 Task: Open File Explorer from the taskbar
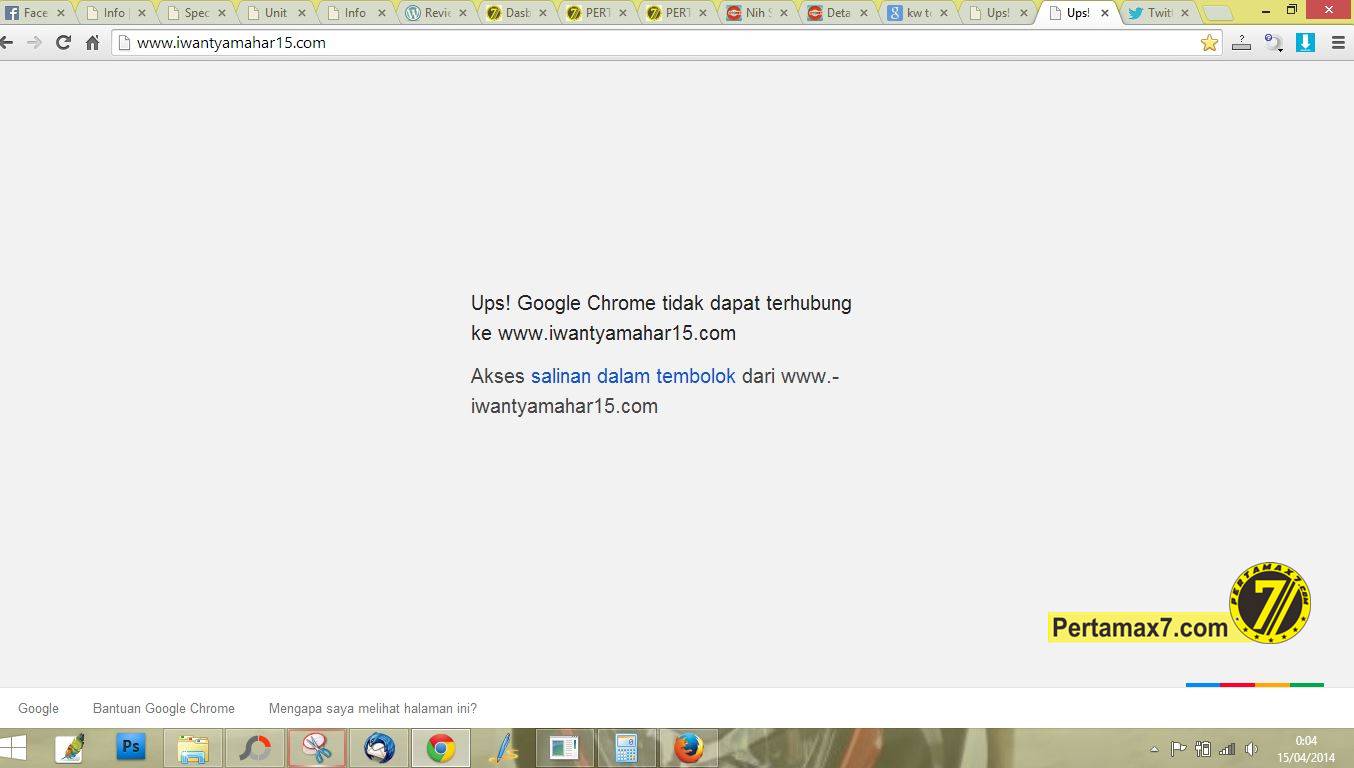tap(193, 747)
